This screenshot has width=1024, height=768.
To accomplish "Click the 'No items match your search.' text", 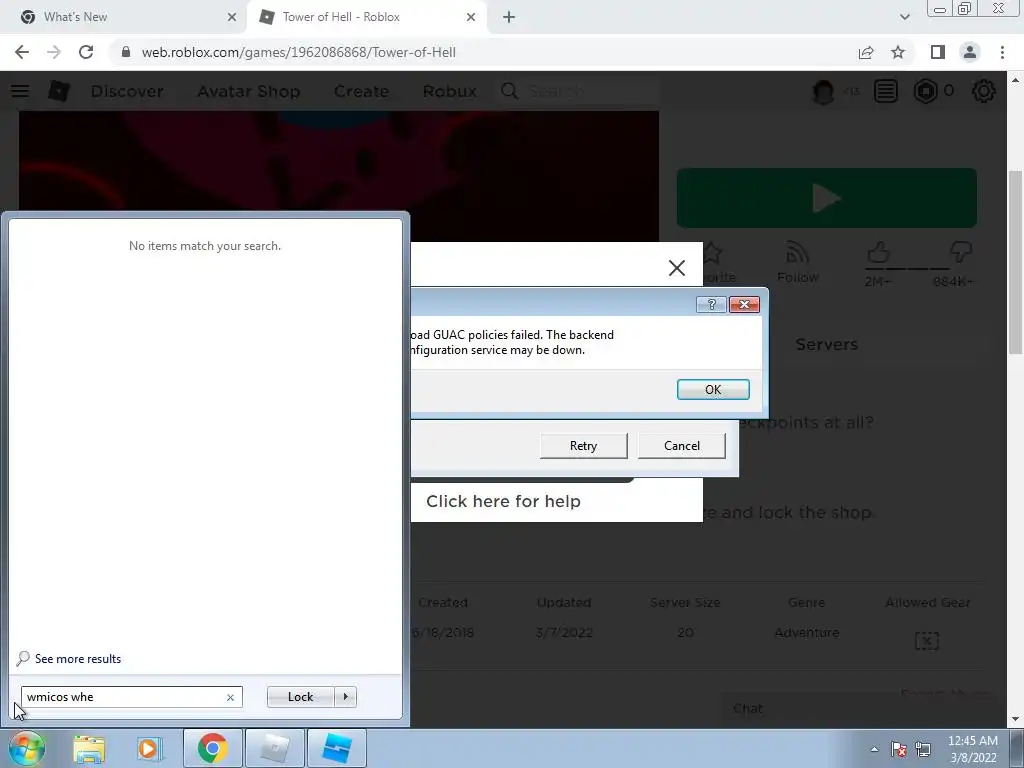I will (x=205, y=246).
